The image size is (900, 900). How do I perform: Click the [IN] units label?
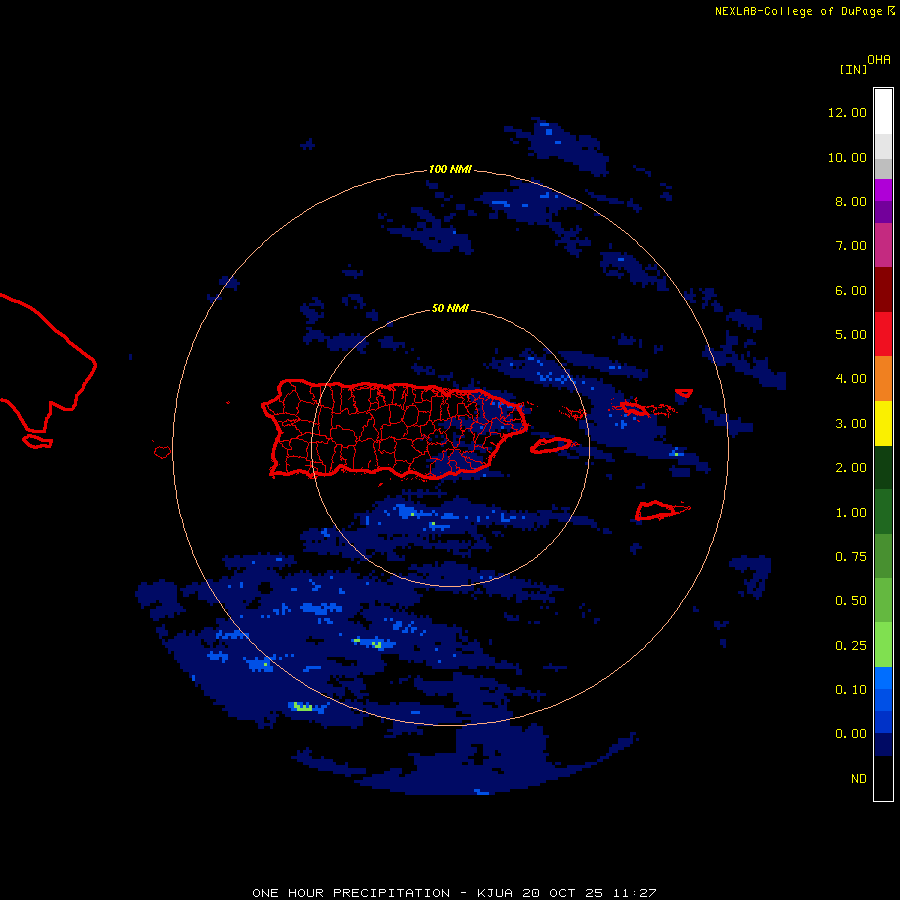pos(853,69)
